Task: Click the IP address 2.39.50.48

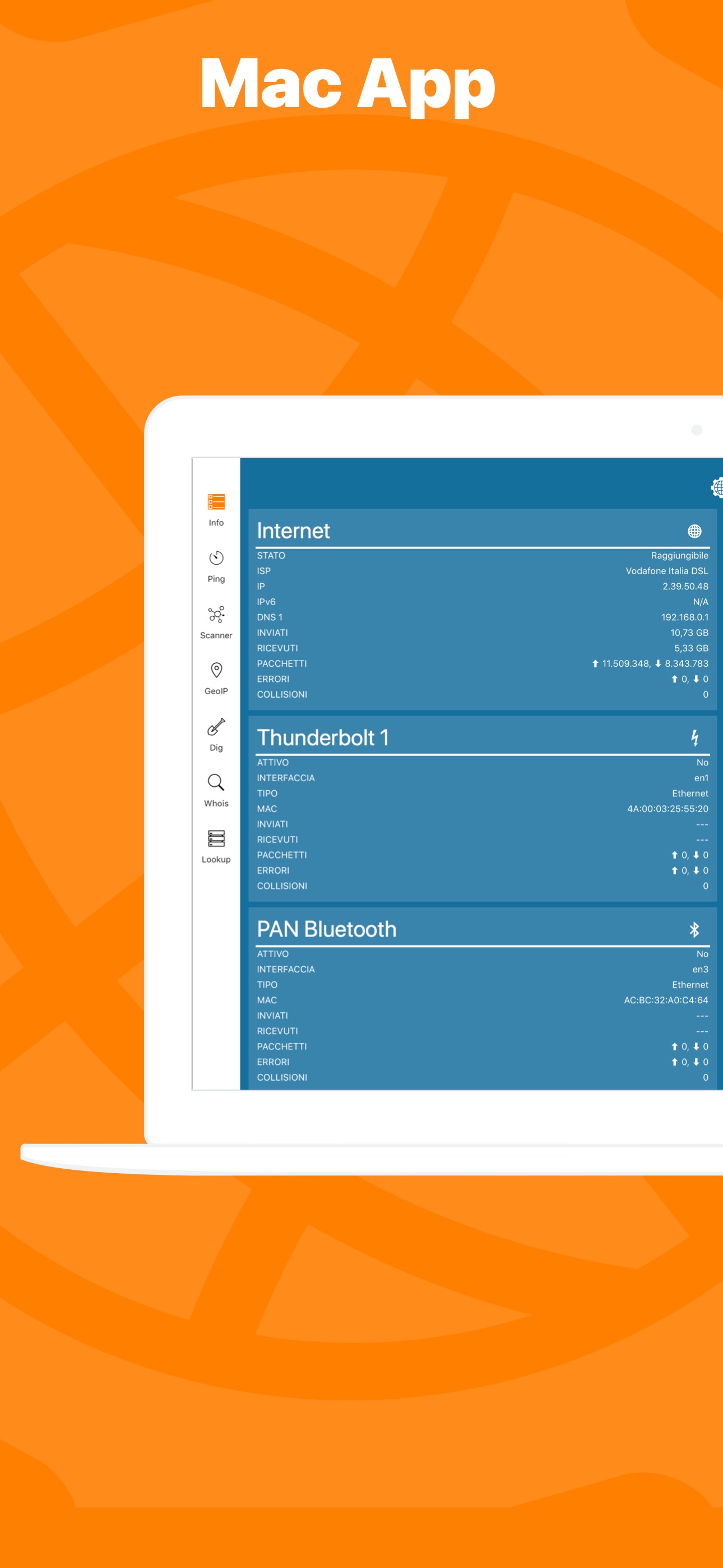Action: point(685,587)
